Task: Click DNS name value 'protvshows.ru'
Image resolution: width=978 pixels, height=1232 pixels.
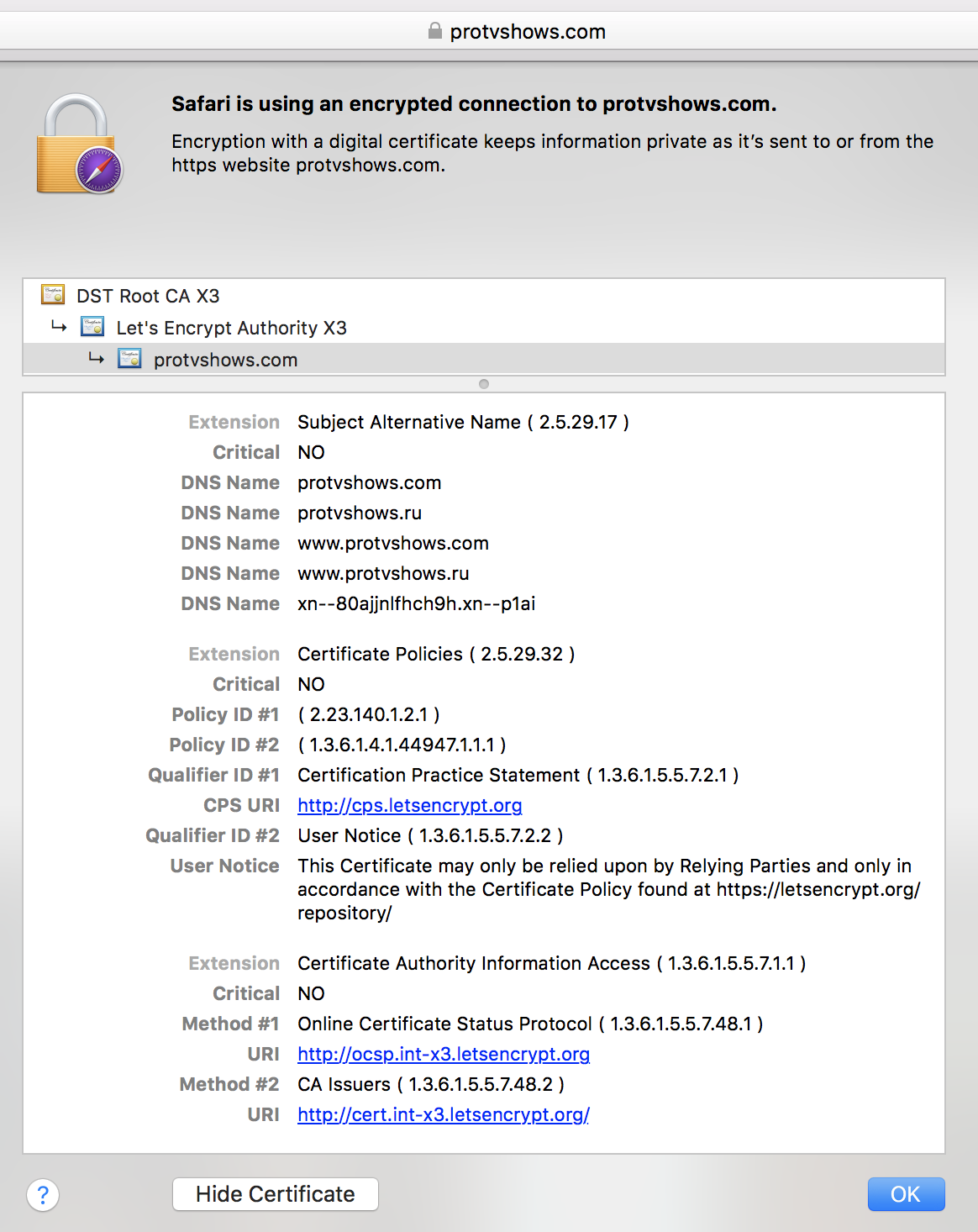Action: pyautogui.click(x=360, y=513)
